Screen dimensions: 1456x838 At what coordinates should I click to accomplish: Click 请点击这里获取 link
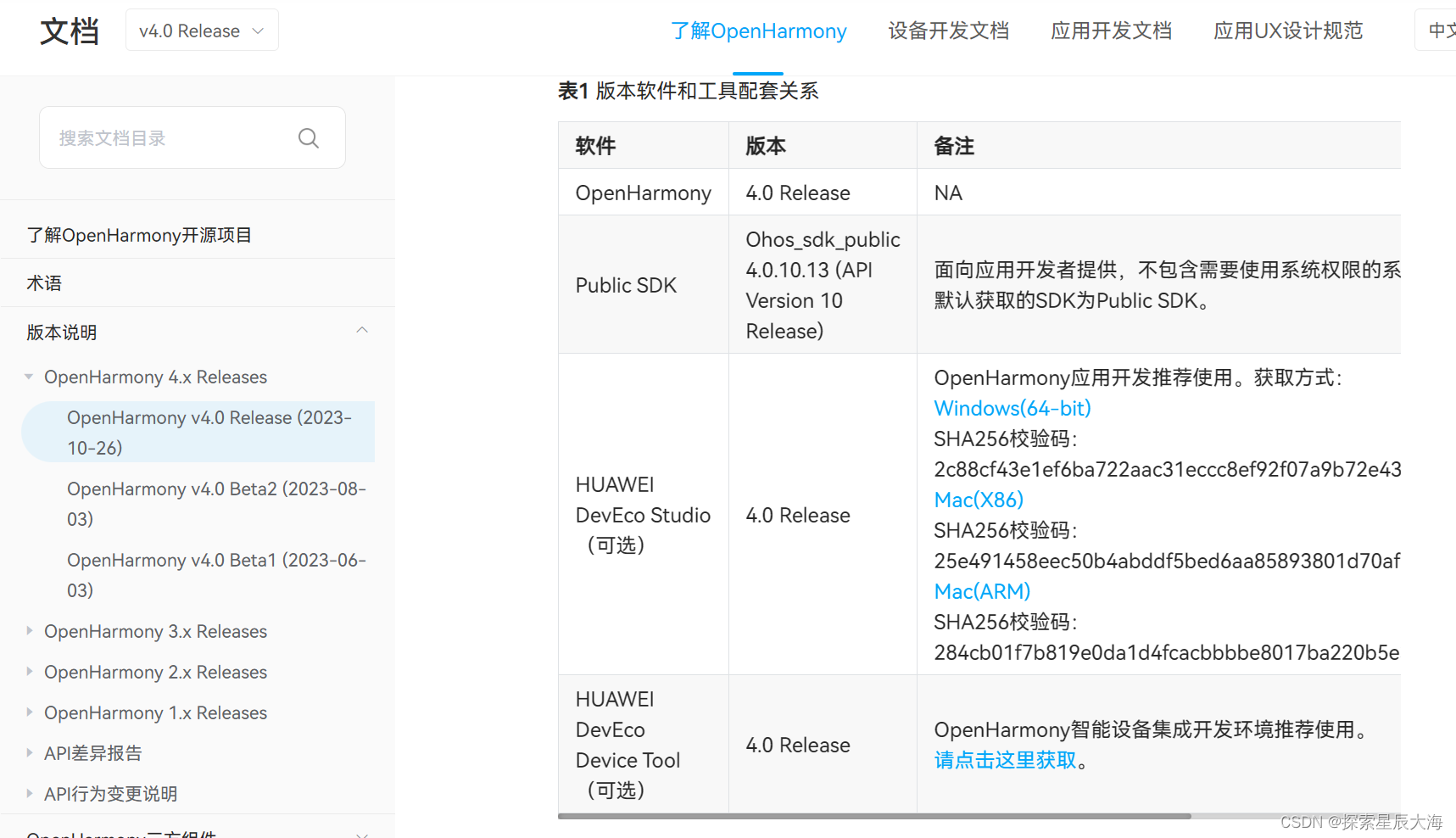pos(1005,760)
